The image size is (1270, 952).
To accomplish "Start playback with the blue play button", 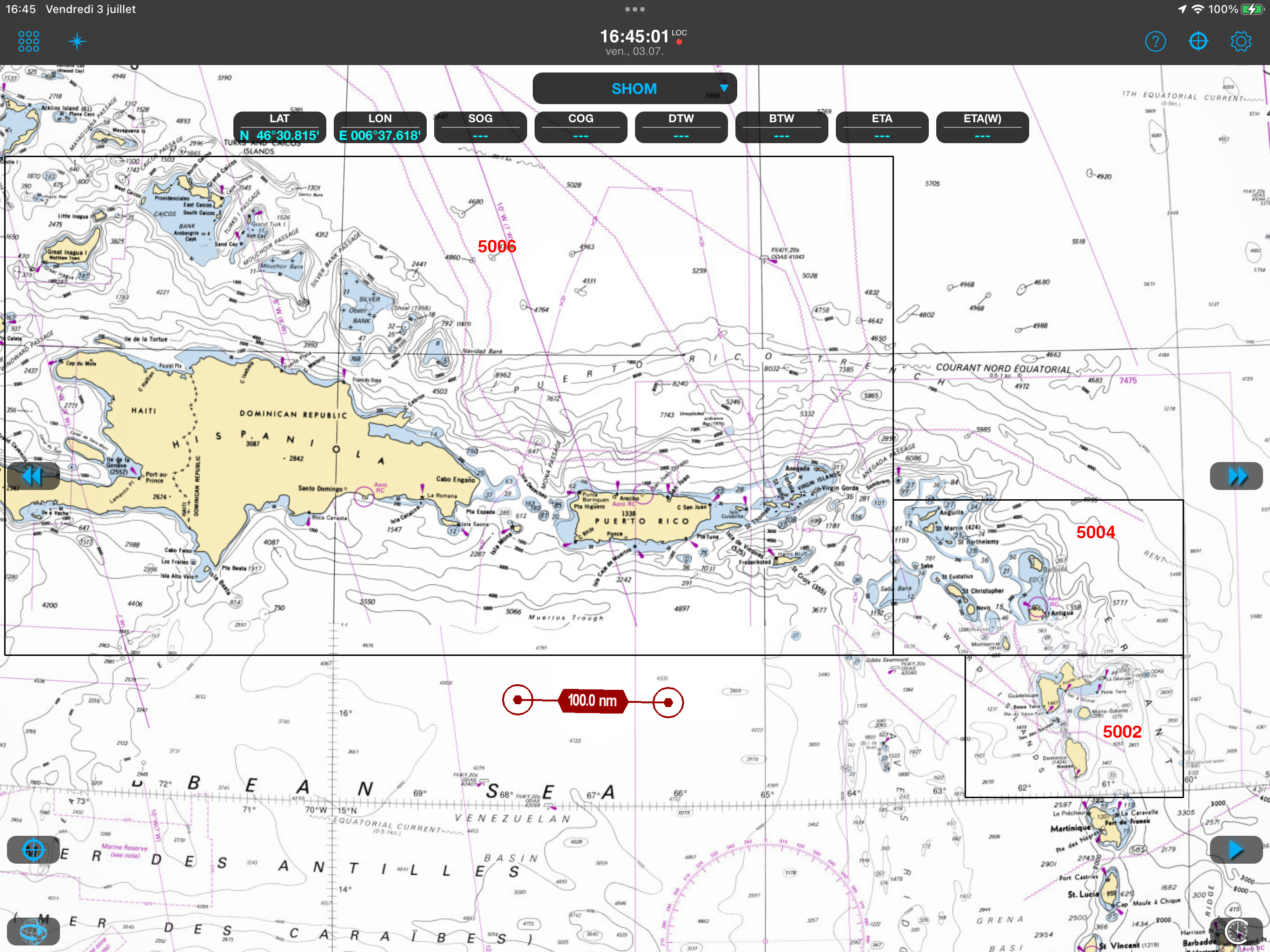I will (1236, 850).
